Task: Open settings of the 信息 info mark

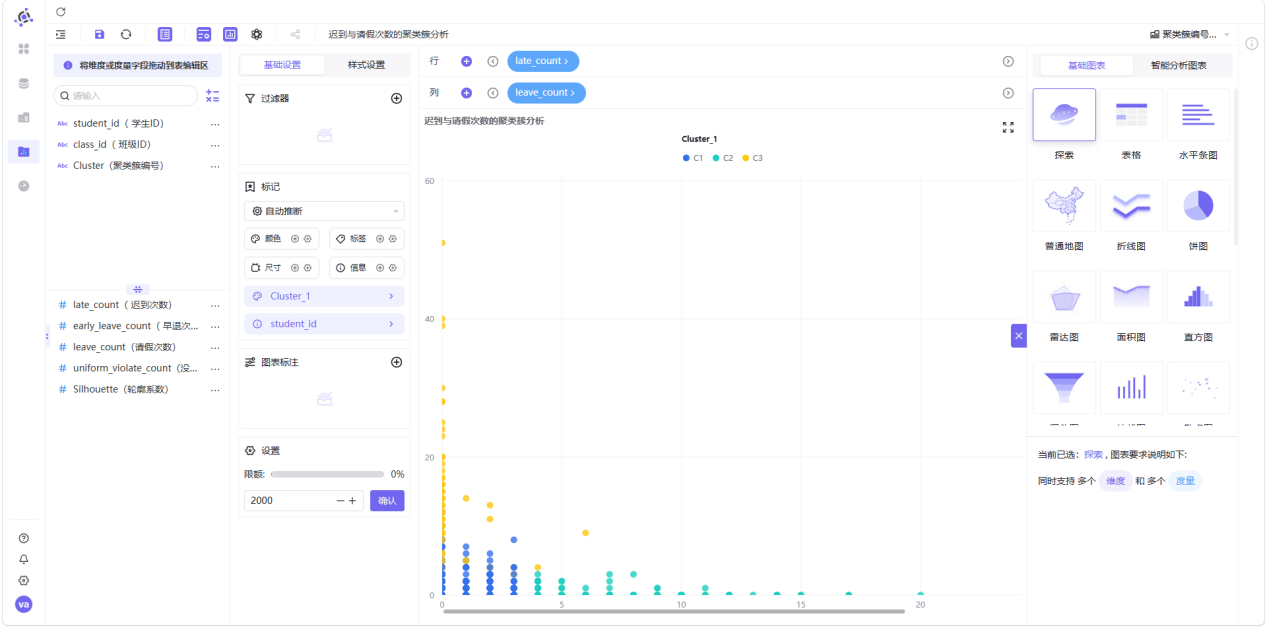Action: 393,267
